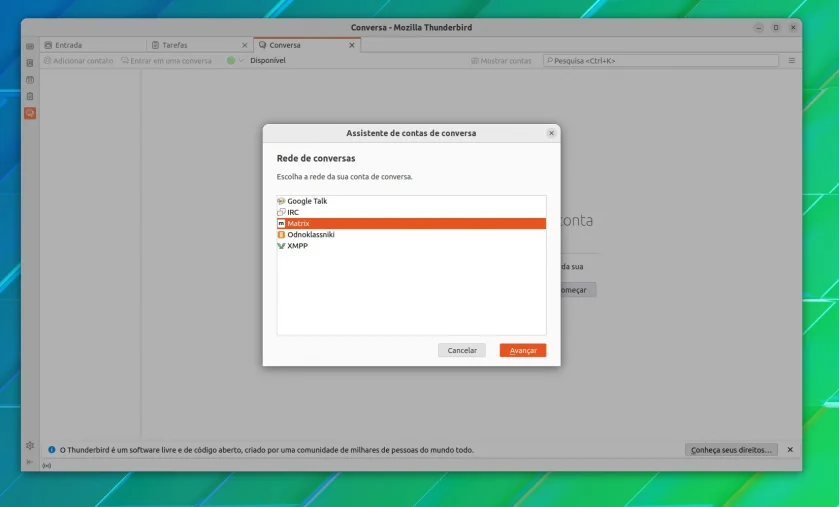The image size is (840, 507).
Task: Close the Assistente de contas dialog
Action: pyautogui.click(x=551, y=133)
